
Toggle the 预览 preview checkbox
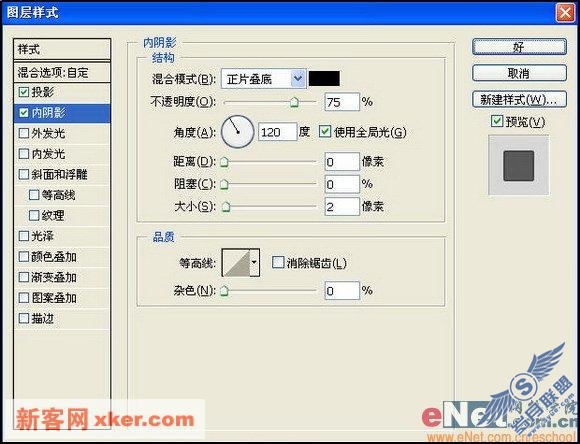[496, 121]
